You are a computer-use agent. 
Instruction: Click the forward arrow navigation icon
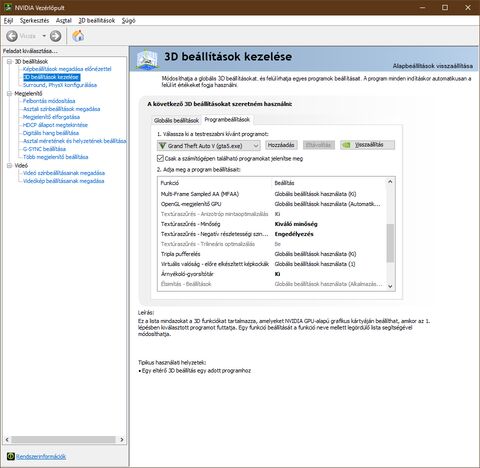(56, 36)
